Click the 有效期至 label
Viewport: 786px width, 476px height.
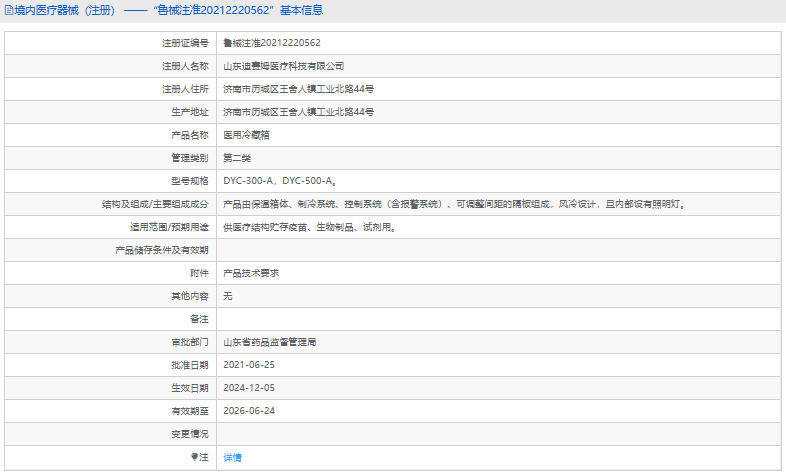189,411
